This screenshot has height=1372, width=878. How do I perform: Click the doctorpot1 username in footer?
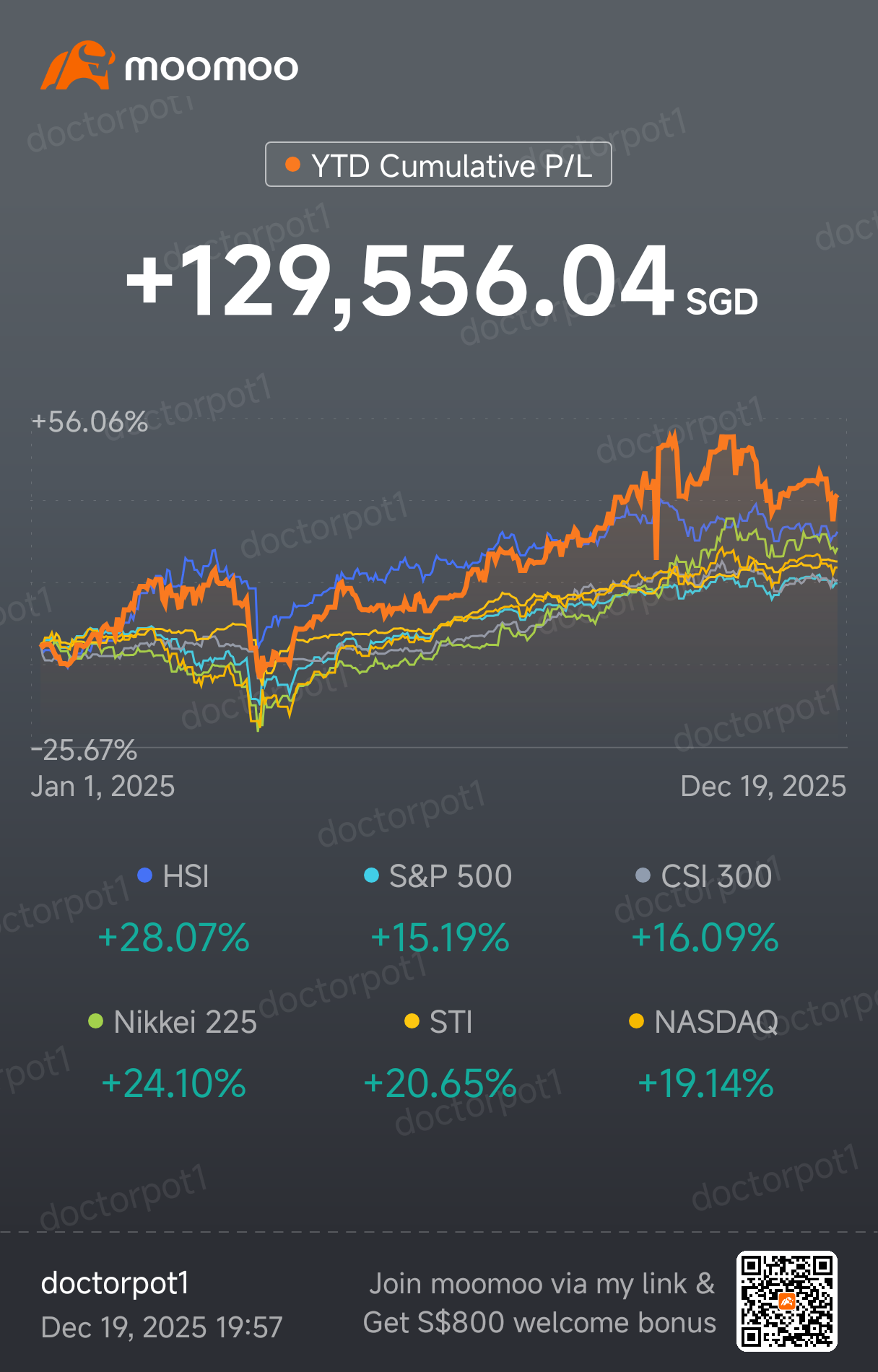click(x=116, y=1283)
